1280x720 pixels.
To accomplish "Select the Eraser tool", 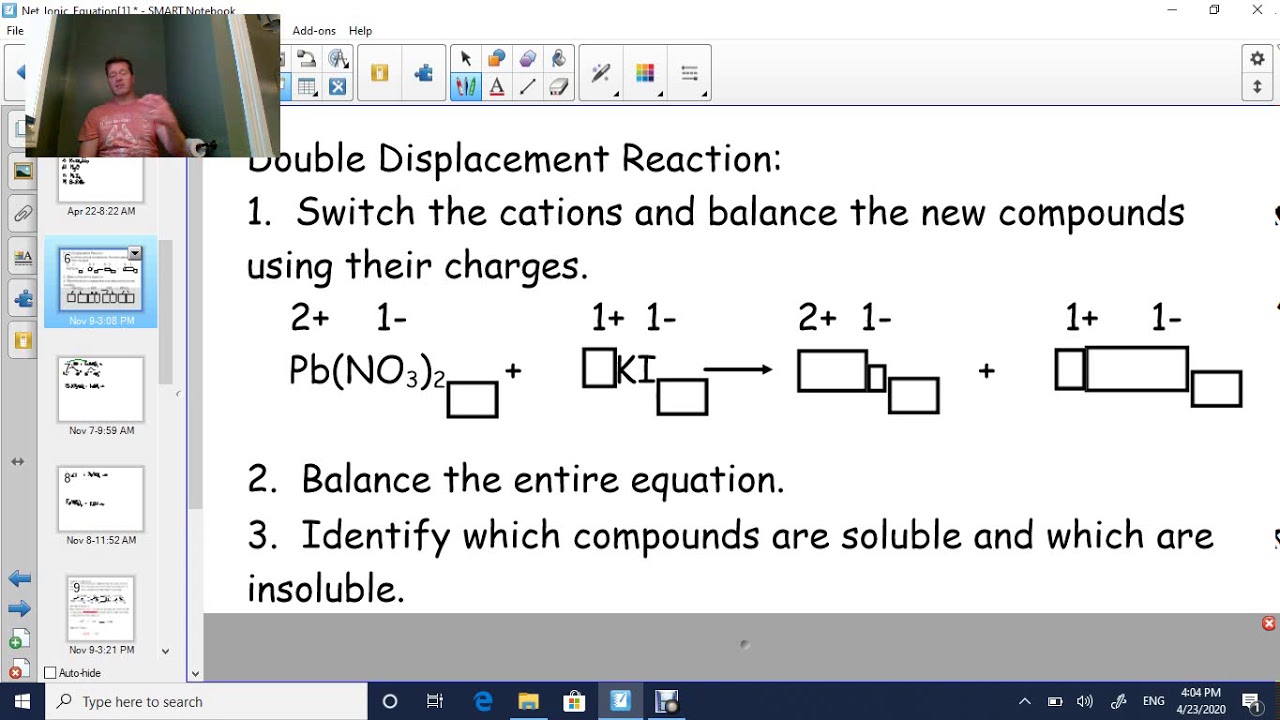I will (x=559, y=87).
